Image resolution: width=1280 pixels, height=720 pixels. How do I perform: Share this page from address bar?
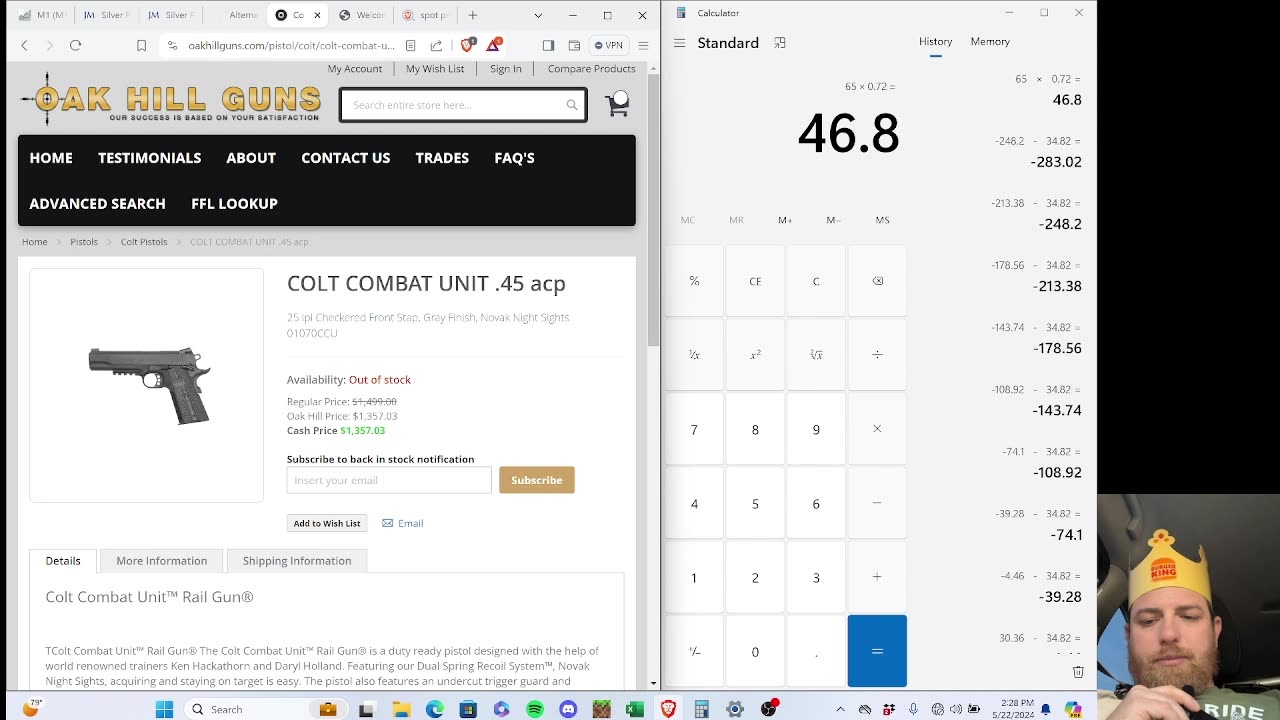coord(436,45)
